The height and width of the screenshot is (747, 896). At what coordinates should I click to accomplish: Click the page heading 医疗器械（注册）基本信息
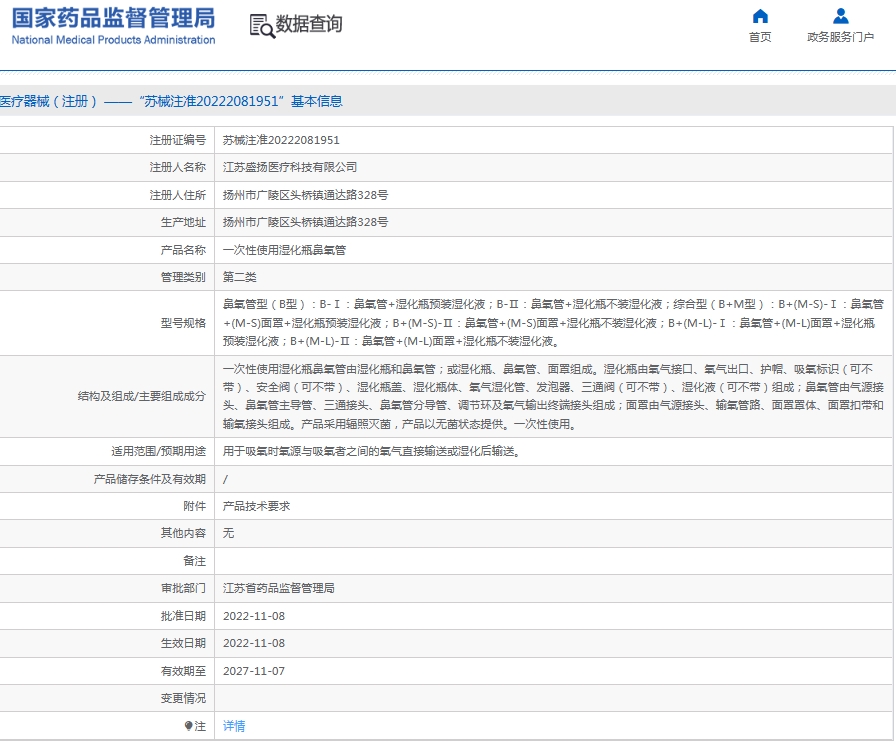tap(171, 101)
